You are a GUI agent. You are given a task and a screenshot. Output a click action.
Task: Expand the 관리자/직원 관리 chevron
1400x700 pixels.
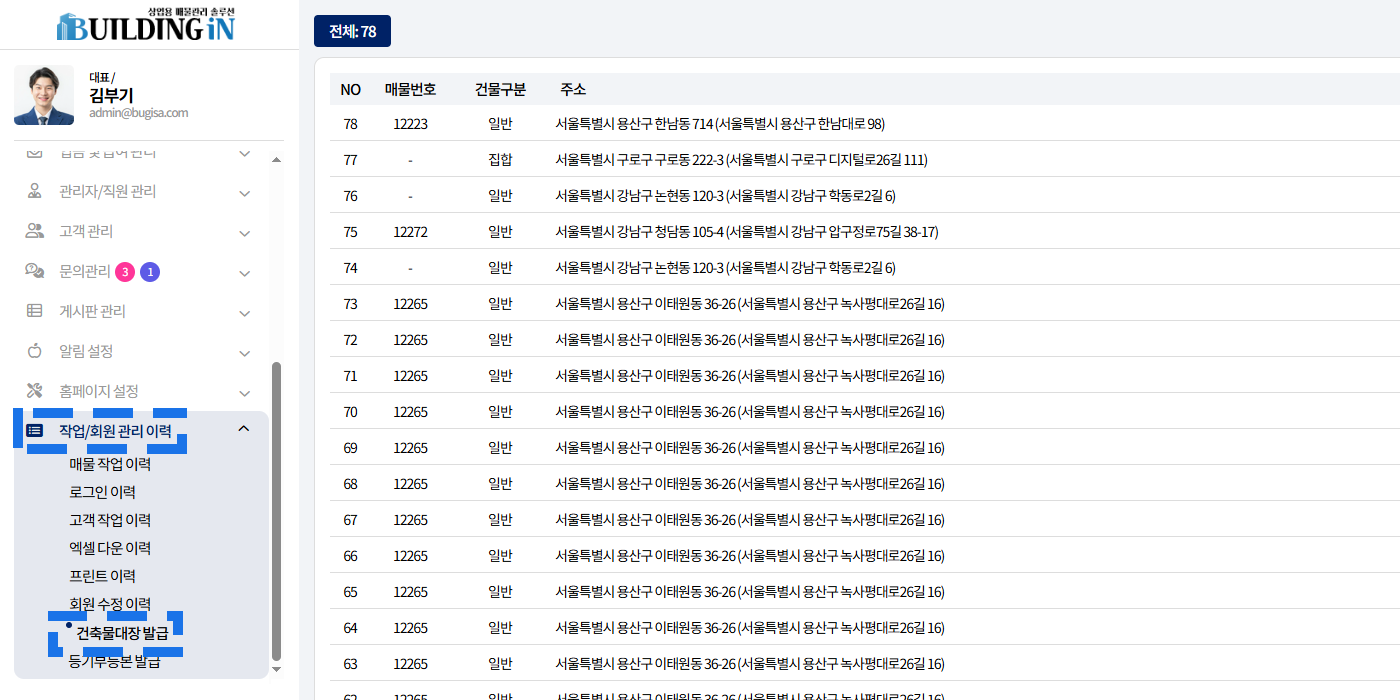coord(244,192)
